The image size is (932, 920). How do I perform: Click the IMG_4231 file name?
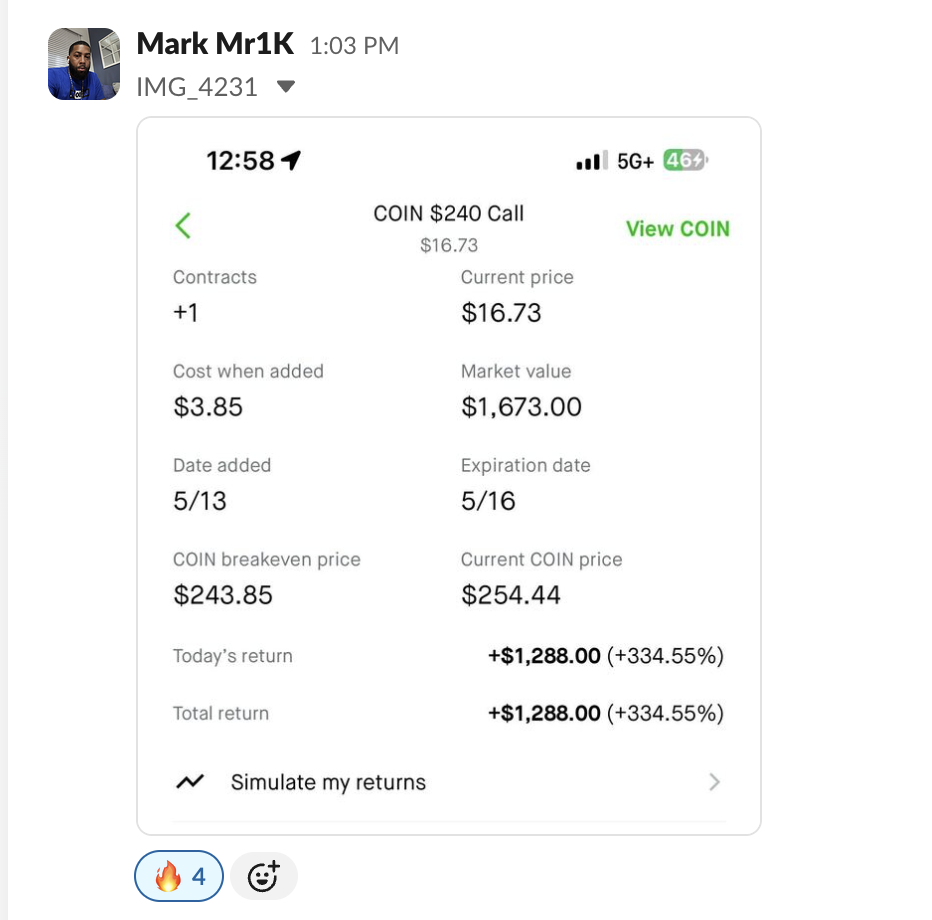pyautogui.click(x=197, y=87)
